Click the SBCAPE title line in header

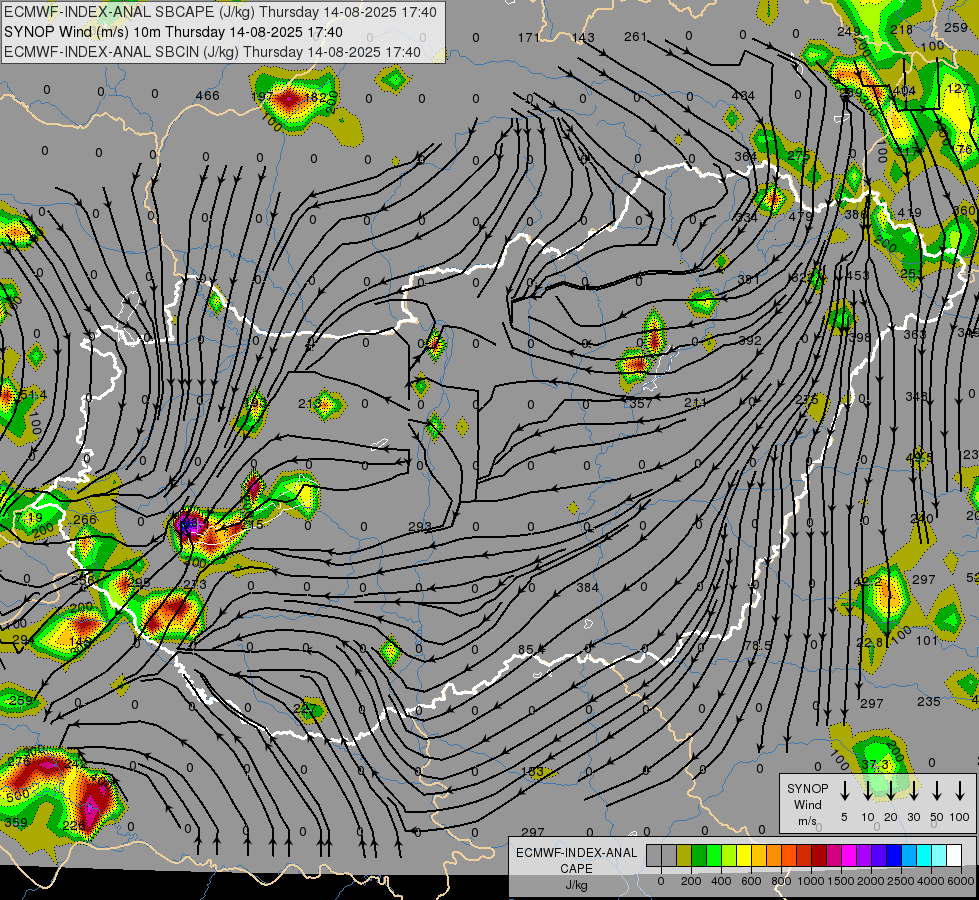tap(220, 12)
